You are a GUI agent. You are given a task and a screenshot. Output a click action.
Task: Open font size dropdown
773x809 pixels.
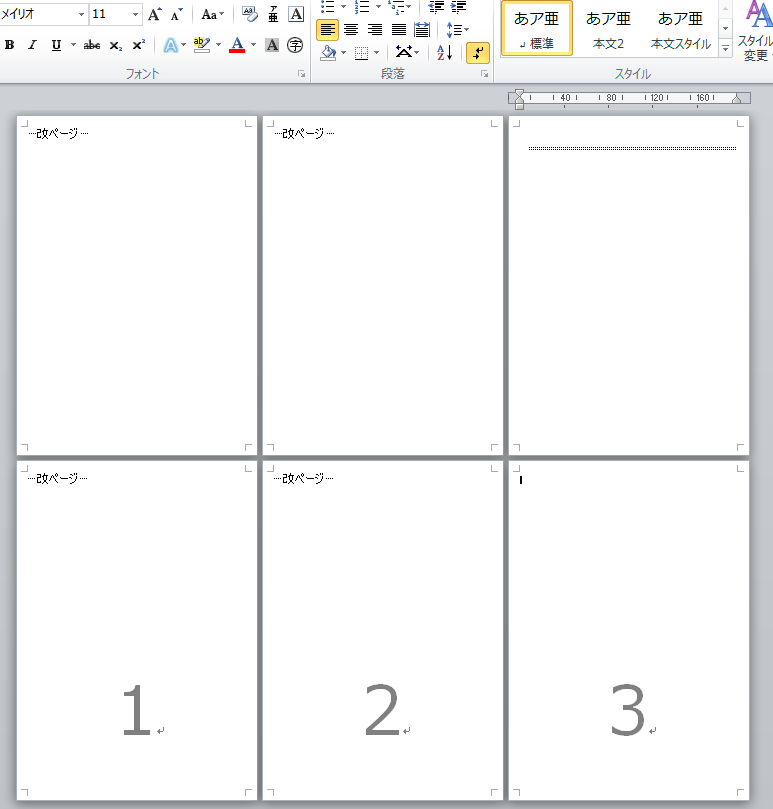click(x=135, y=14)
